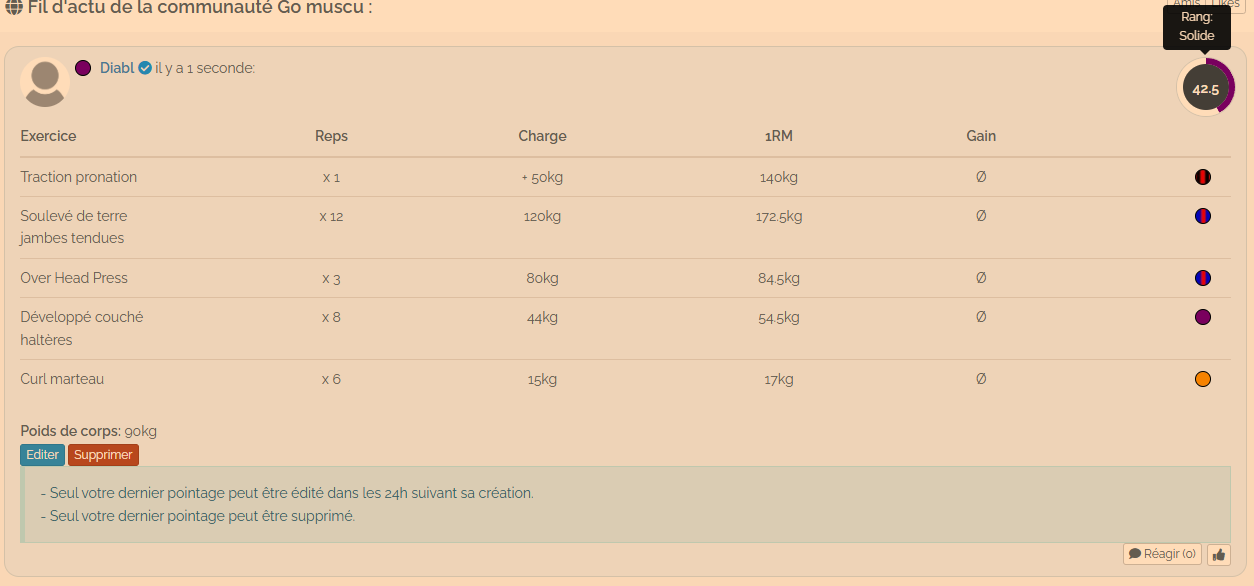1254x586 pixels.
Task: Open the Diabl profile link
Action: [x=117, y=68]
